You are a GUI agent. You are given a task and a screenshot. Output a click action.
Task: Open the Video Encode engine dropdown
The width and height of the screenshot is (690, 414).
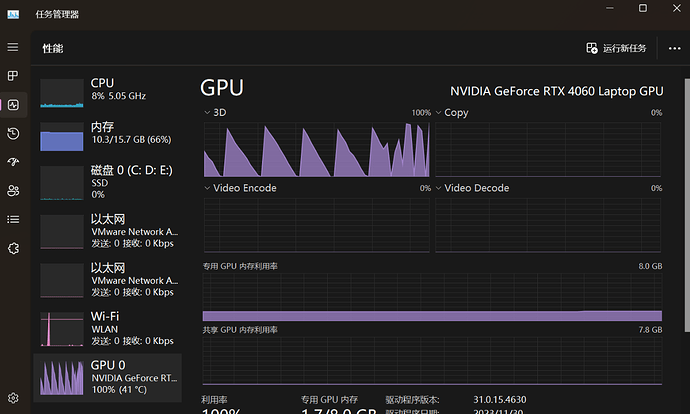(240, 188)
